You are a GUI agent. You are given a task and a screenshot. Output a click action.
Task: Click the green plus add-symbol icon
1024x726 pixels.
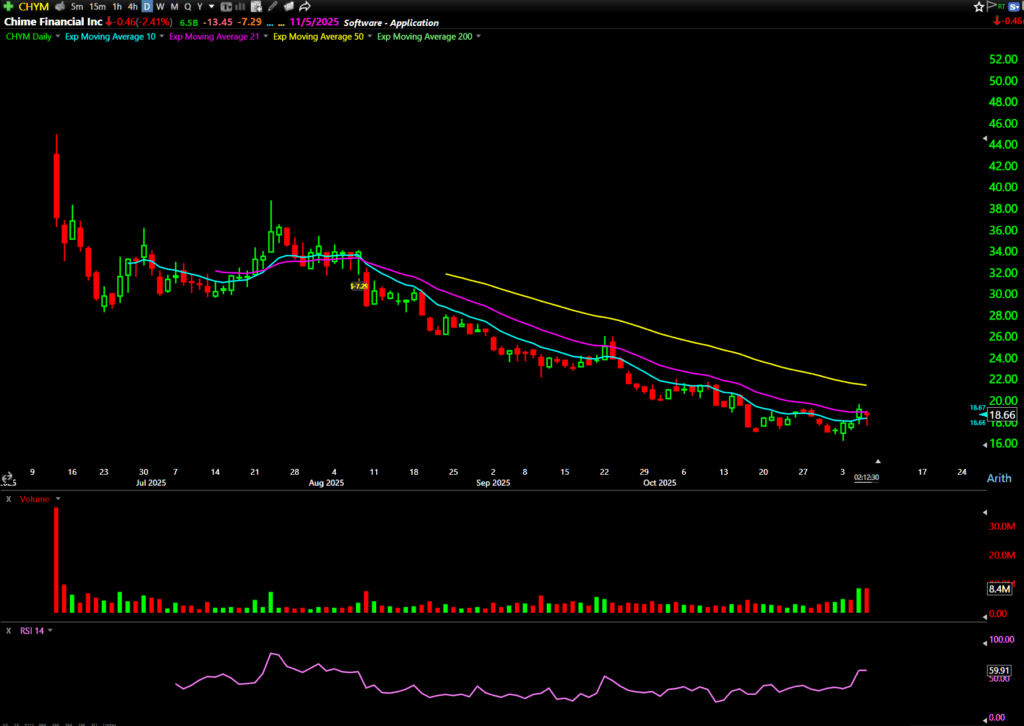click(x=8, y=6)
